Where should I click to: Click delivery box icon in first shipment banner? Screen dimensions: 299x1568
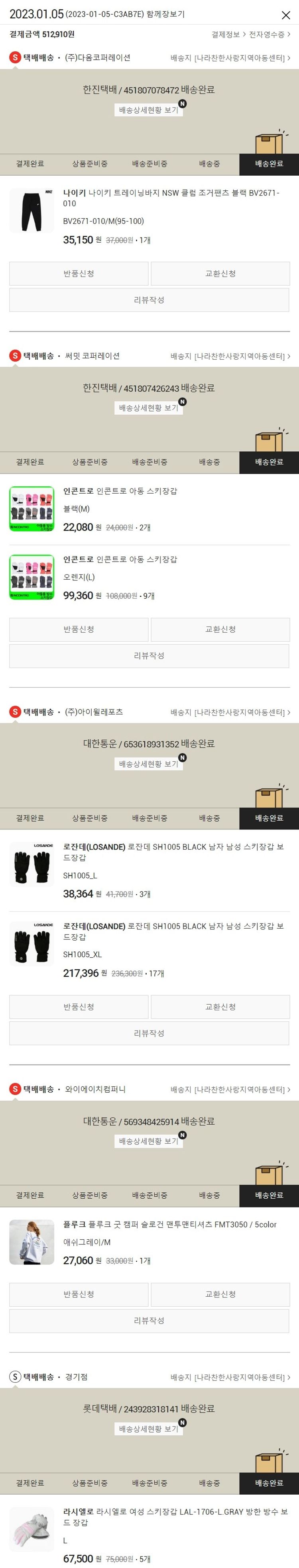click(270, 141)
